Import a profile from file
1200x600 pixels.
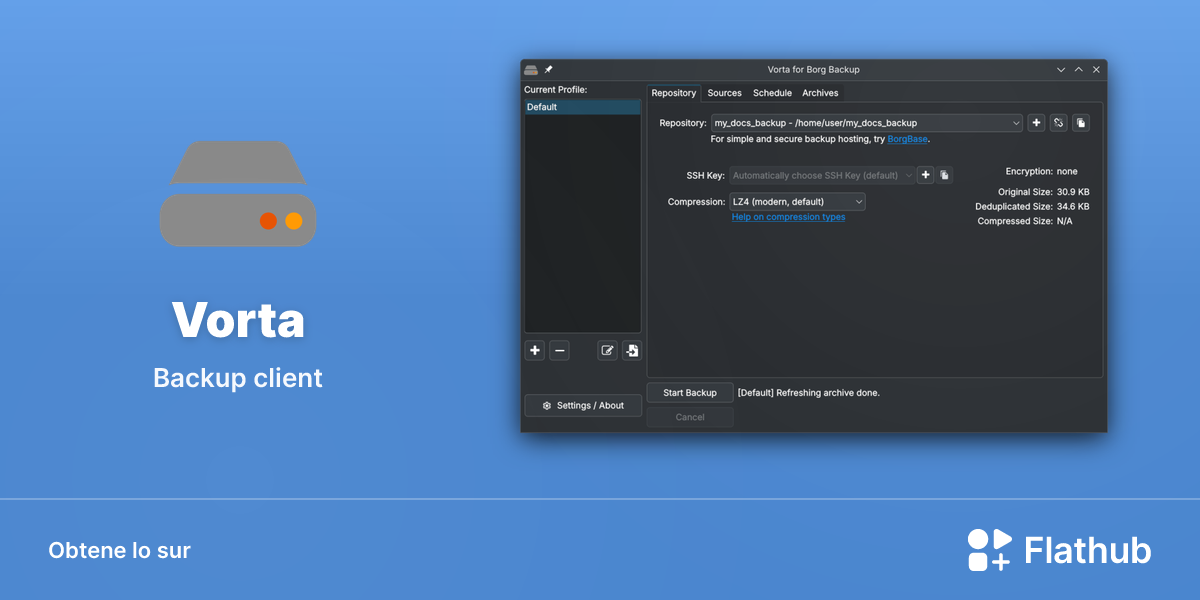pos(632,350)
